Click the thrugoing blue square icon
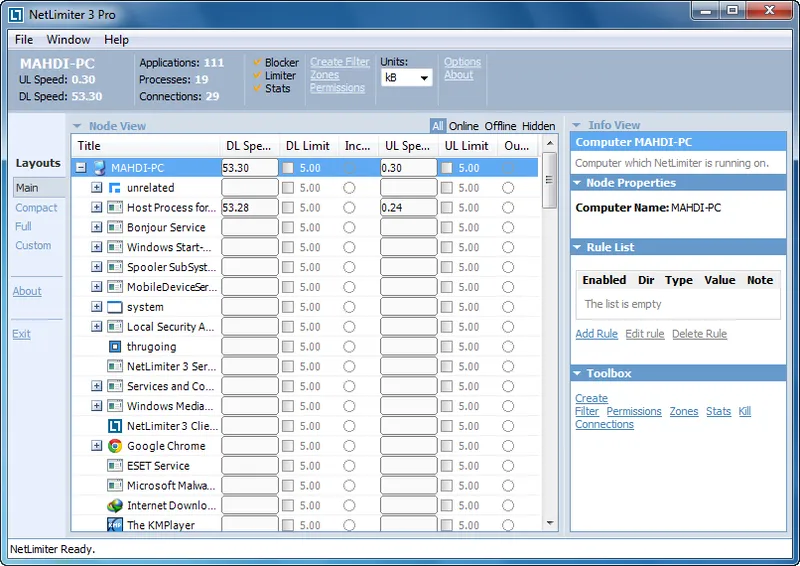 coord(115,347)
